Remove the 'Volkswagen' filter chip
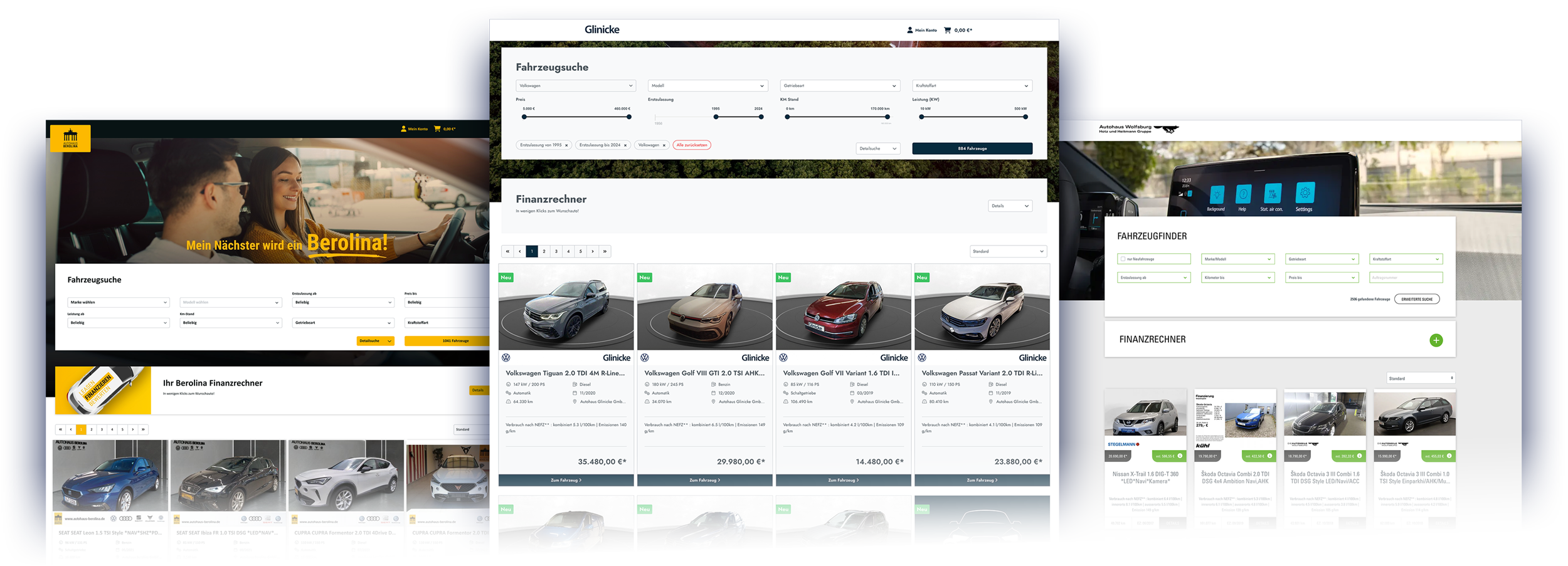This screenshot has width=1568, height=566. 664,145
